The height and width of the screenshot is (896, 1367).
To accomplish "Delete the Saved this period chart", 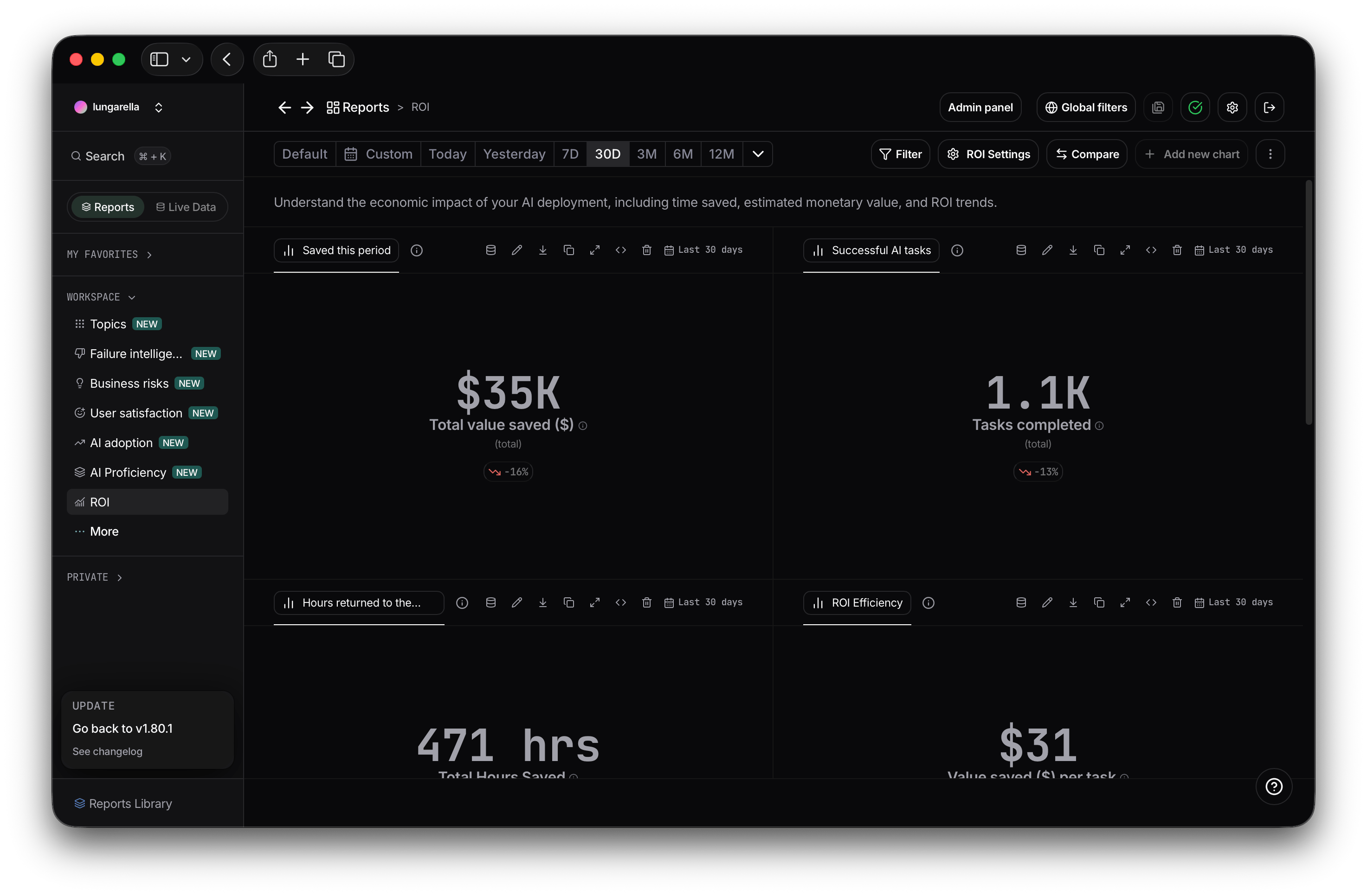I will [x=647, y=250].
